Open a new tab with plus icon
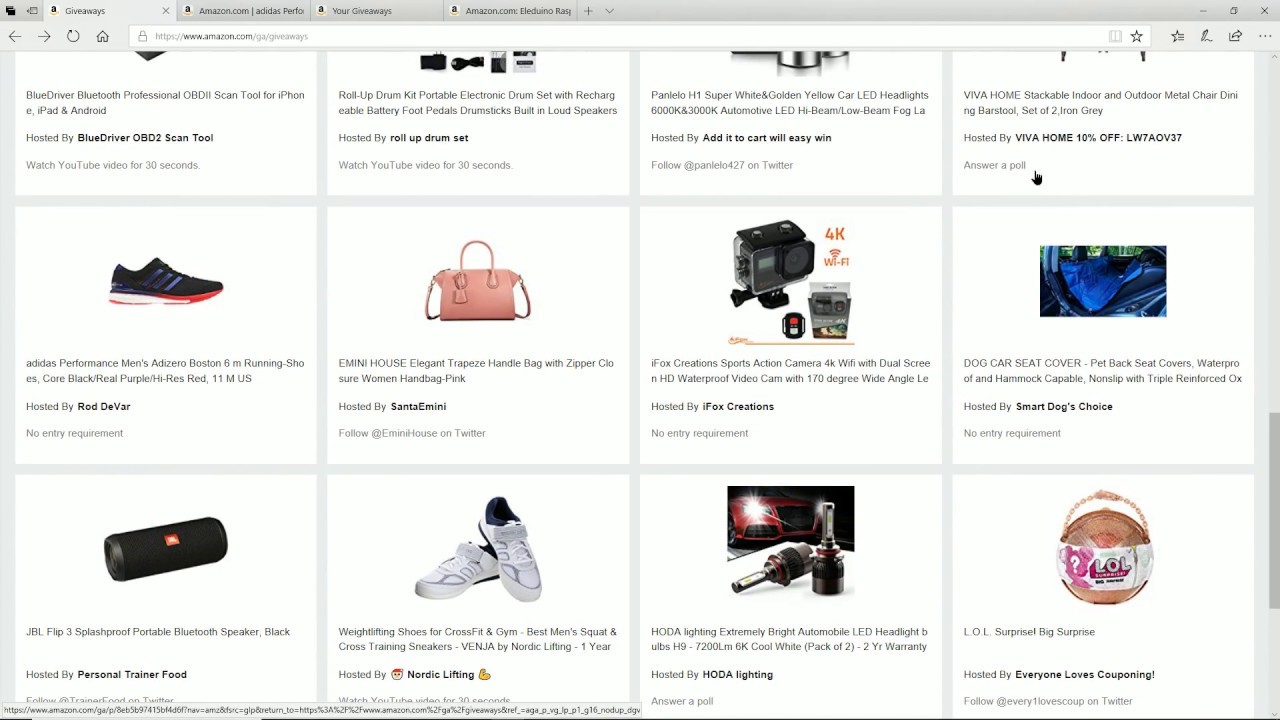The width and height of the screenshot is (1280, 720). pyautogui.click(x=588, y=11)
